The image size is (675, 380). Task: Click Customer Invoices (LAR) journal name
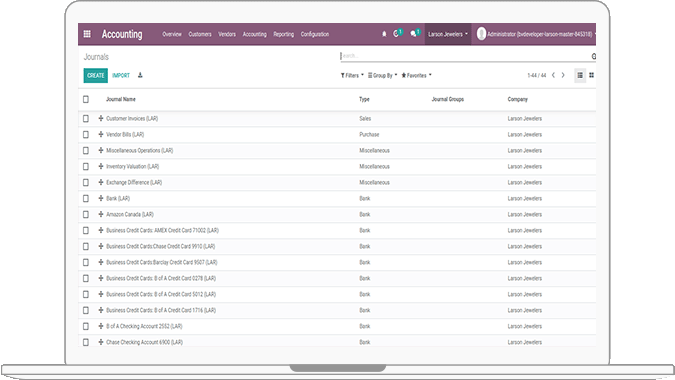coord(132,118)
